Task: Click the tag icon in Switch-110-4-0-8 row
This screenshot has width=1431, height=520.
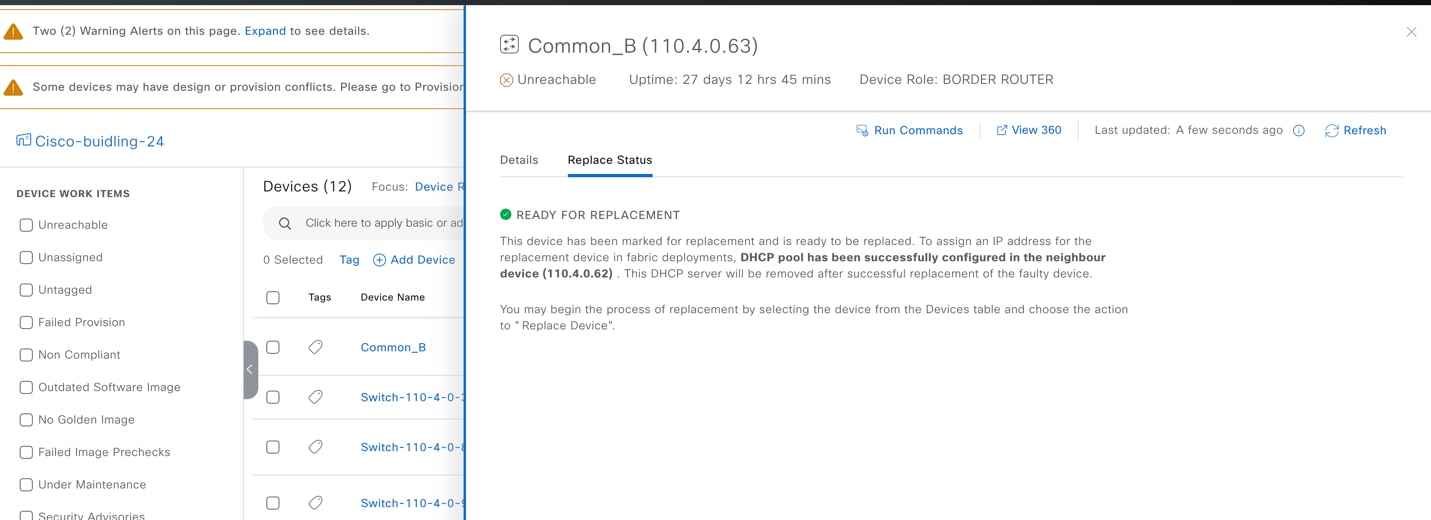Action: pos(315,447)
